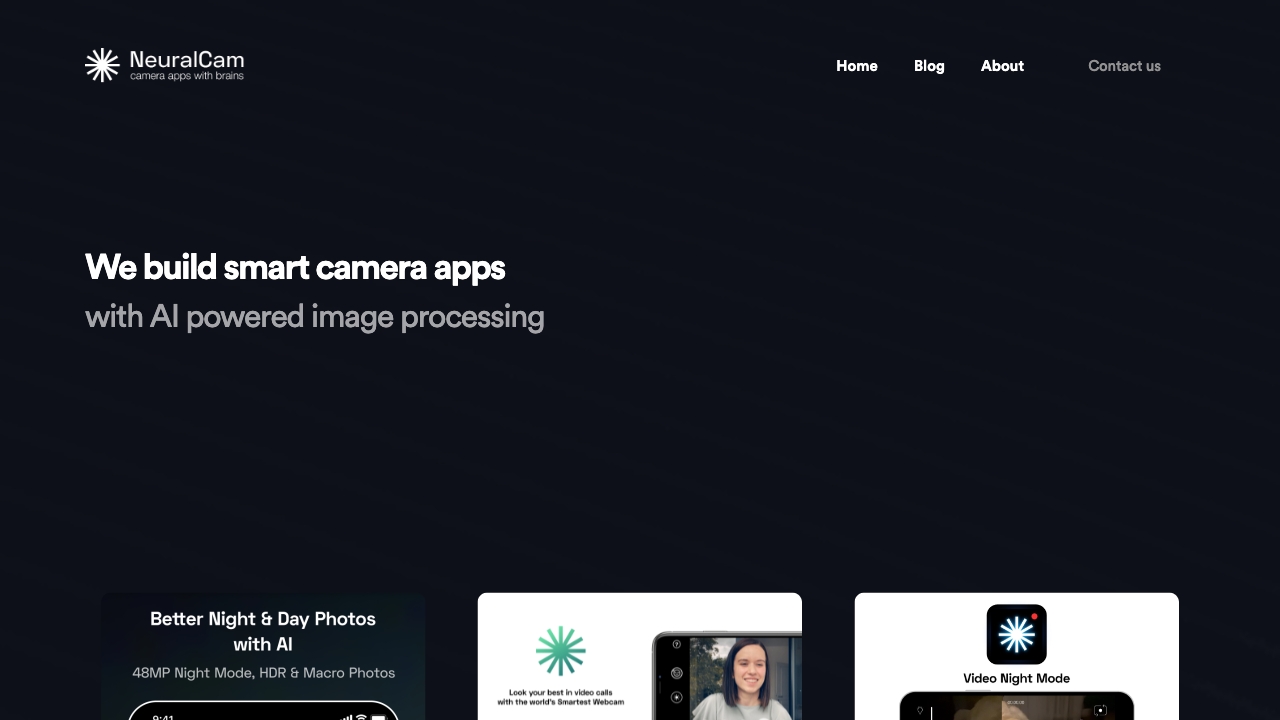Select the 'We build smart camera apps' heading
This screenshot has height=720, width=1280.
click(295, 268)
